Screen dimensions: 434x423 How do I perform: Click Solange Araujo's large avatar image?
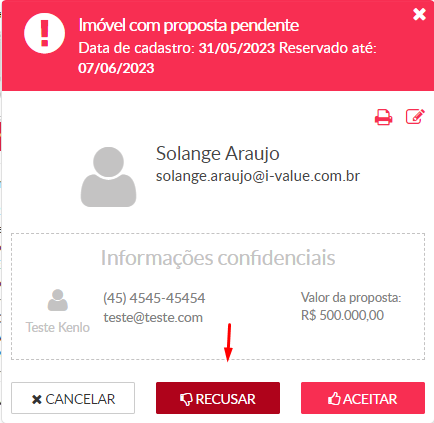[108, 177]
